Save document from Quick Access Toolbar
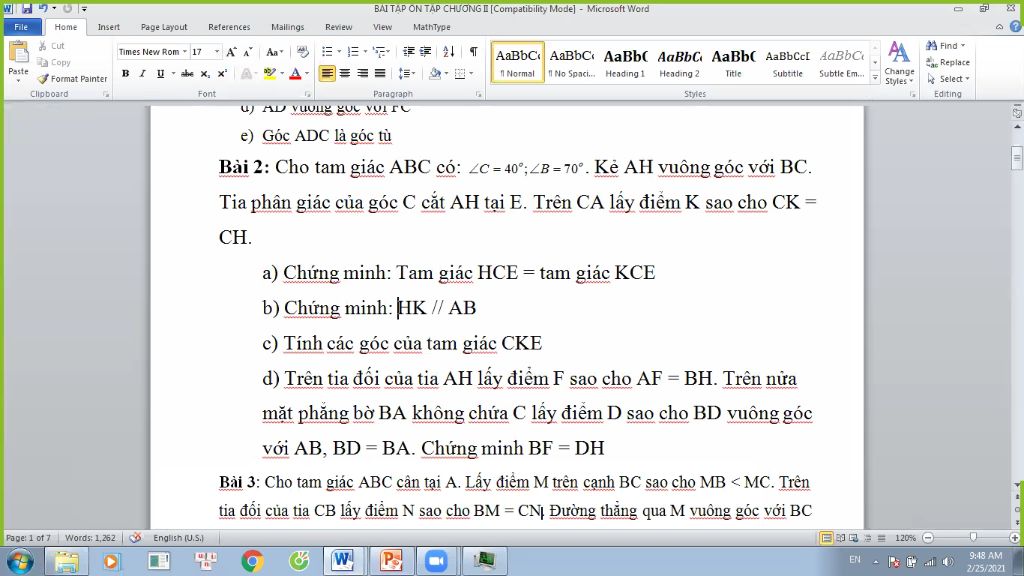 [27, 8]
